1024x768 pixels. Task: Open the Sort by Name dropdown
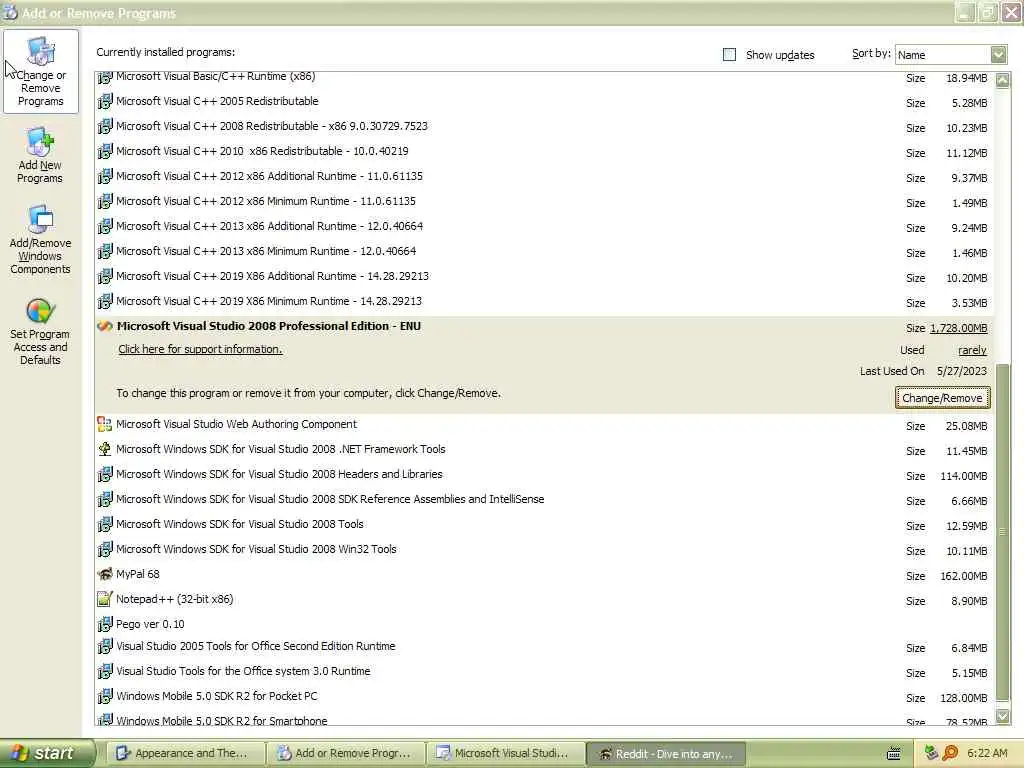(998, 55)
